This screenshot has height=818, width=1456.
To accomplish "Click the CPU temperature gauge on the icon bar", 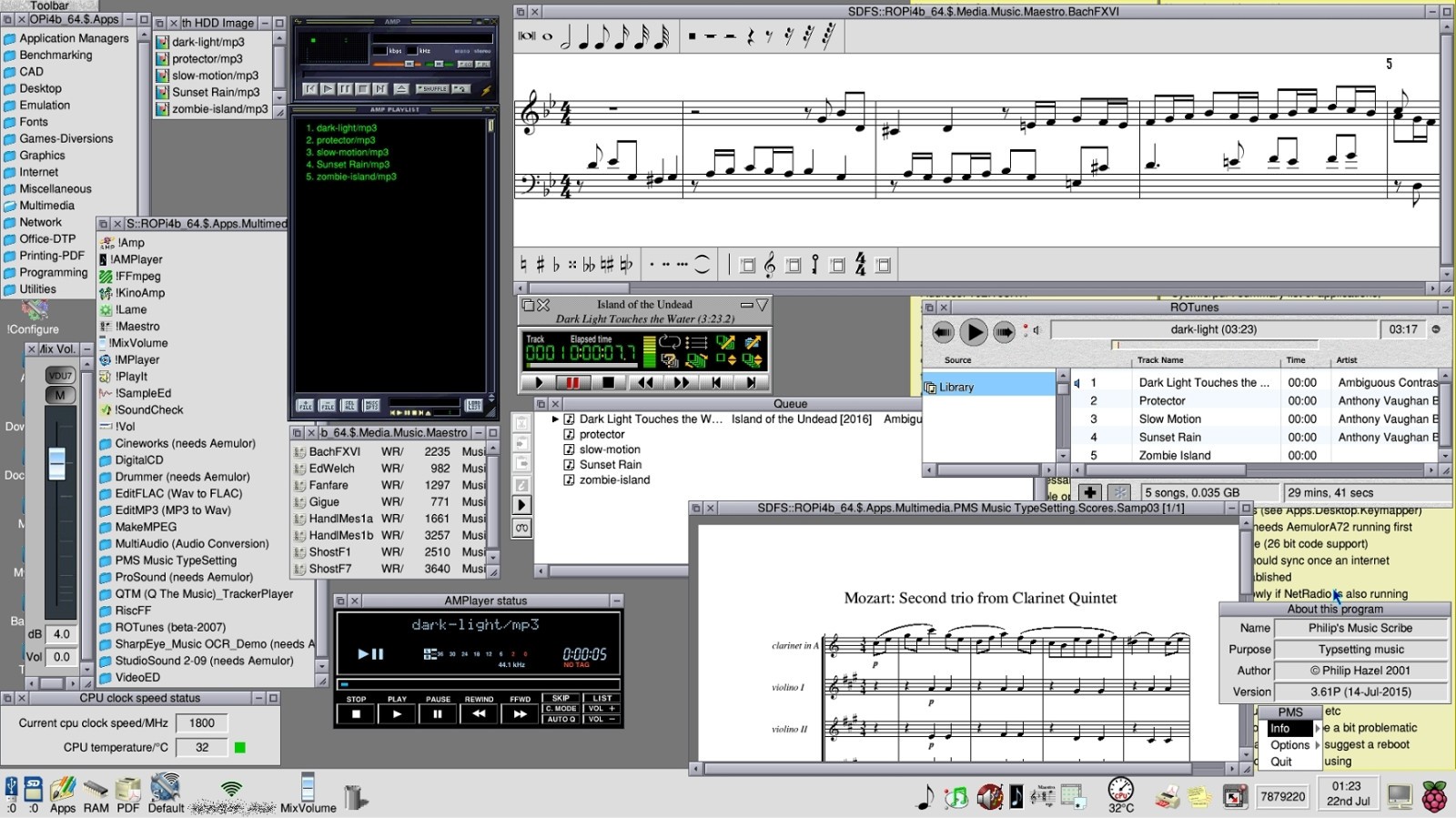I will click(1121, 794).
